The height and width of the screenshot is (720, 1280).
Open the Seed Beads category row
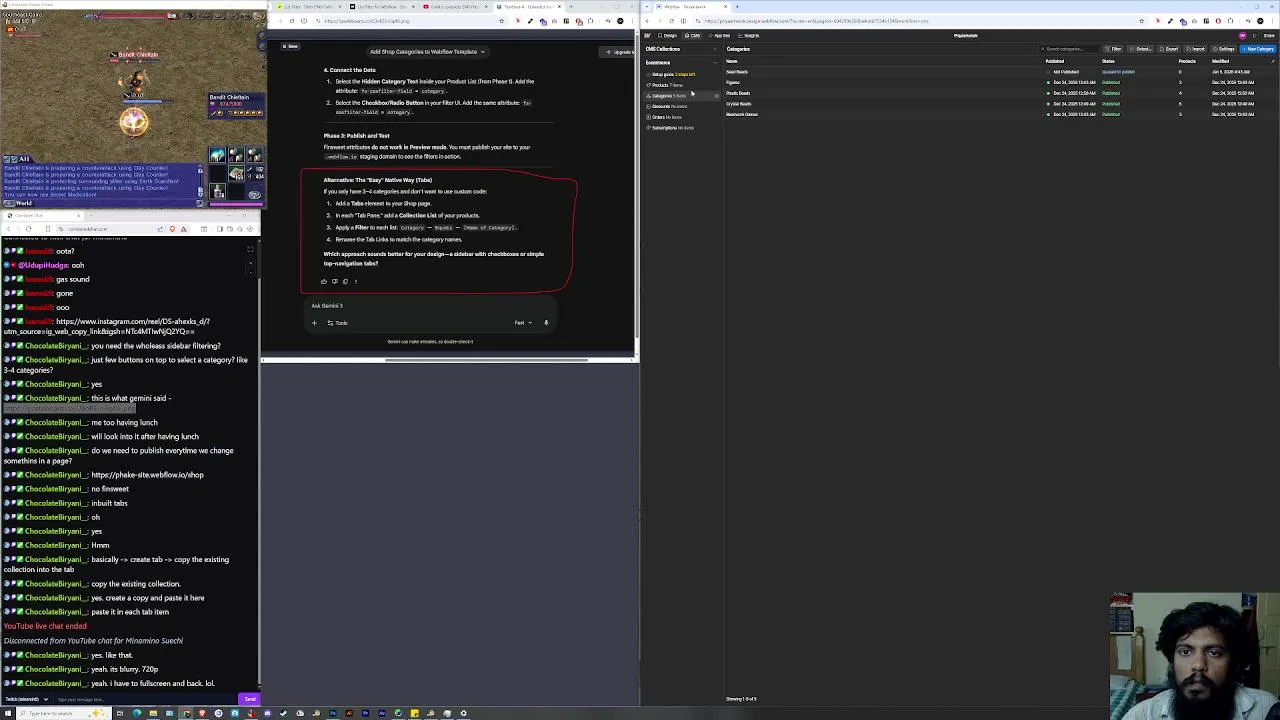1000,72
